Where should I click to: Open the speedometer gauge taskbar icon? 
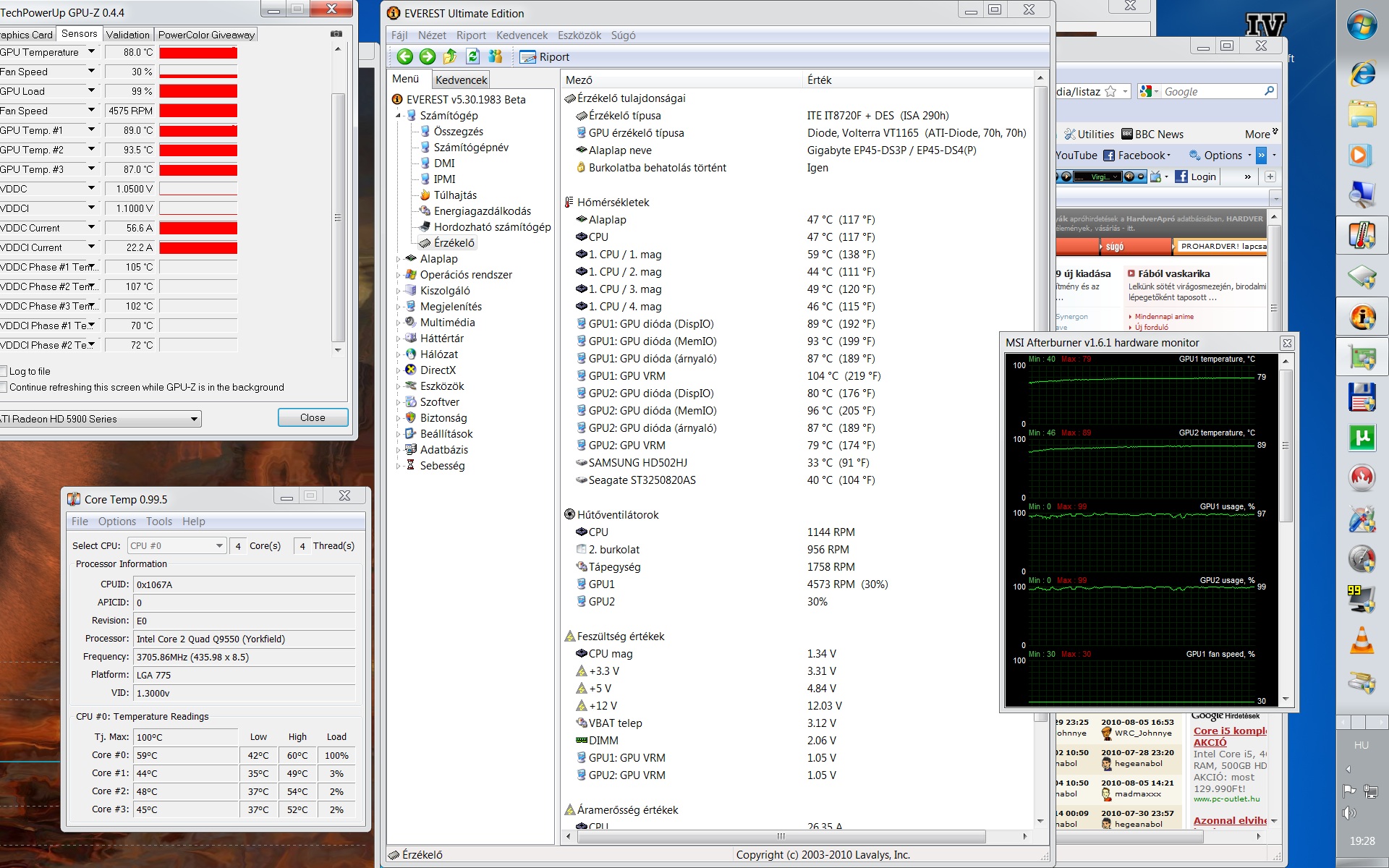pos(1362,558)
